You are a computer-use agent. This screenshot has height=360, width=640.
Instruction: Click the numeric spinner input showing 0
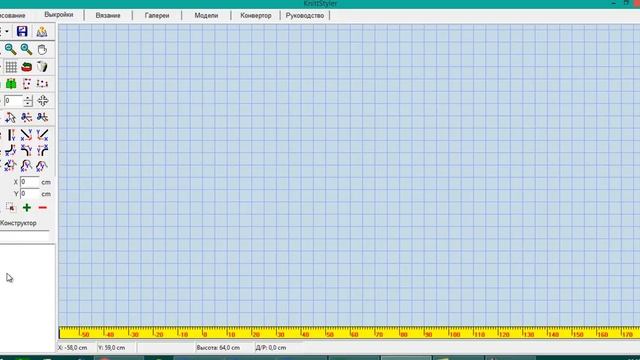13,101
